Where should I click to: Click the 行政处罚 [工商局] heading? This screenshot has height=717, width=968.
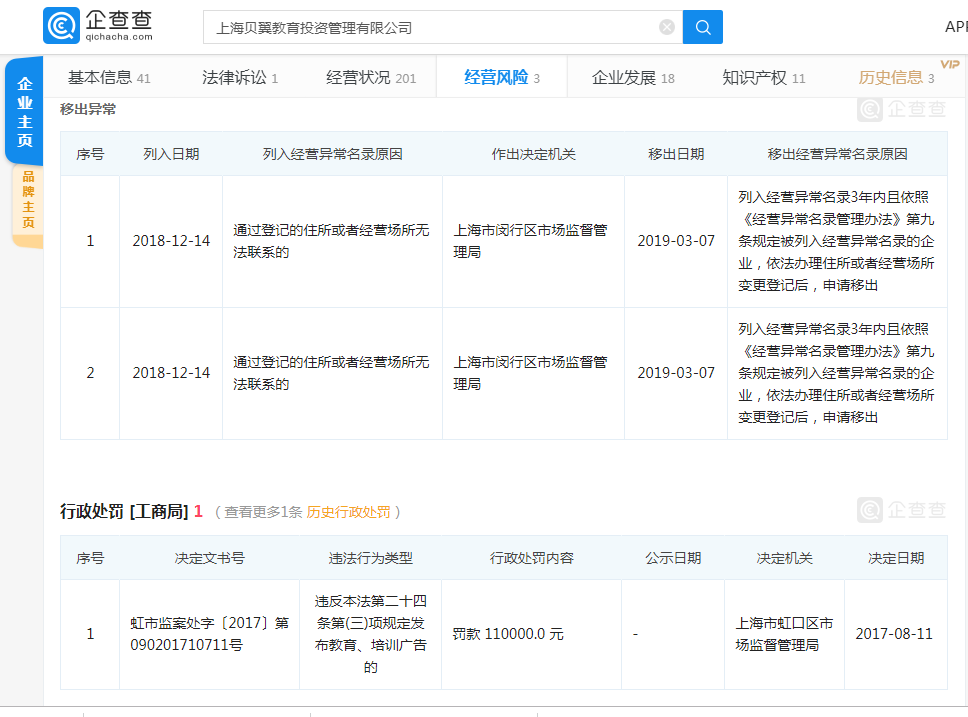pyautogui.click(x=123, y=511)
